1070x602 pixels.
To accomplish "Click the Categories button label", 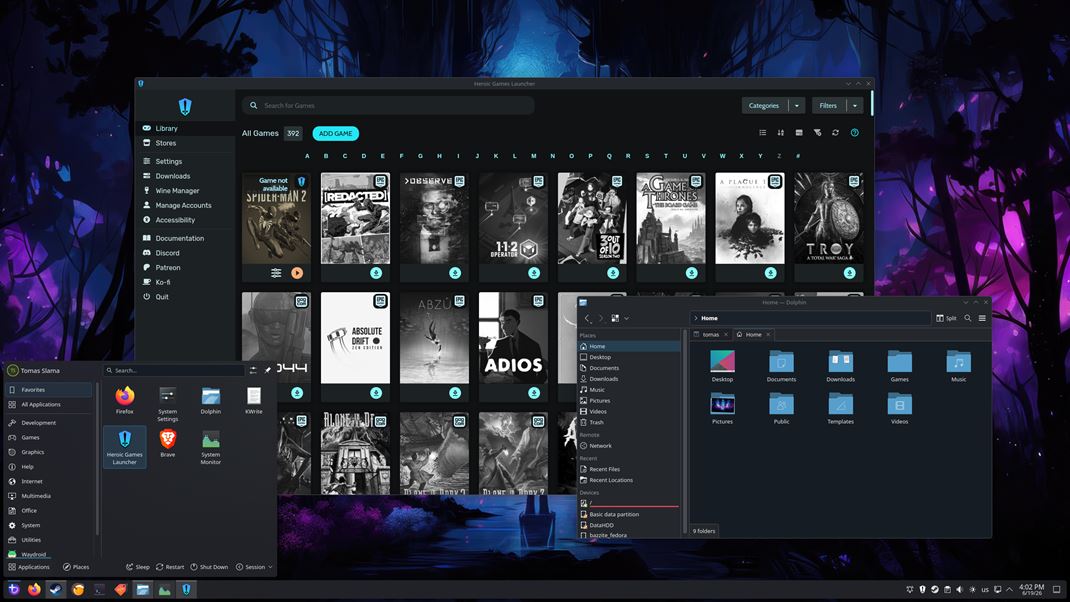I will pos(764,106).
